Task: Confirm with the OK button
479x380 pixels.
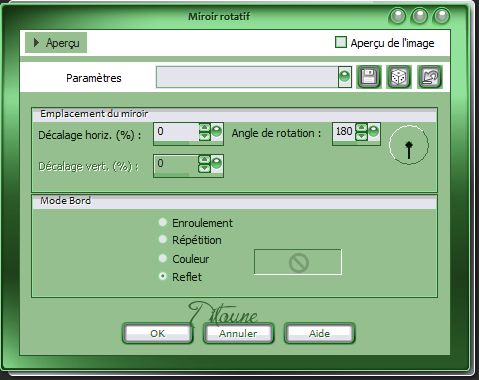Action: 157,333
